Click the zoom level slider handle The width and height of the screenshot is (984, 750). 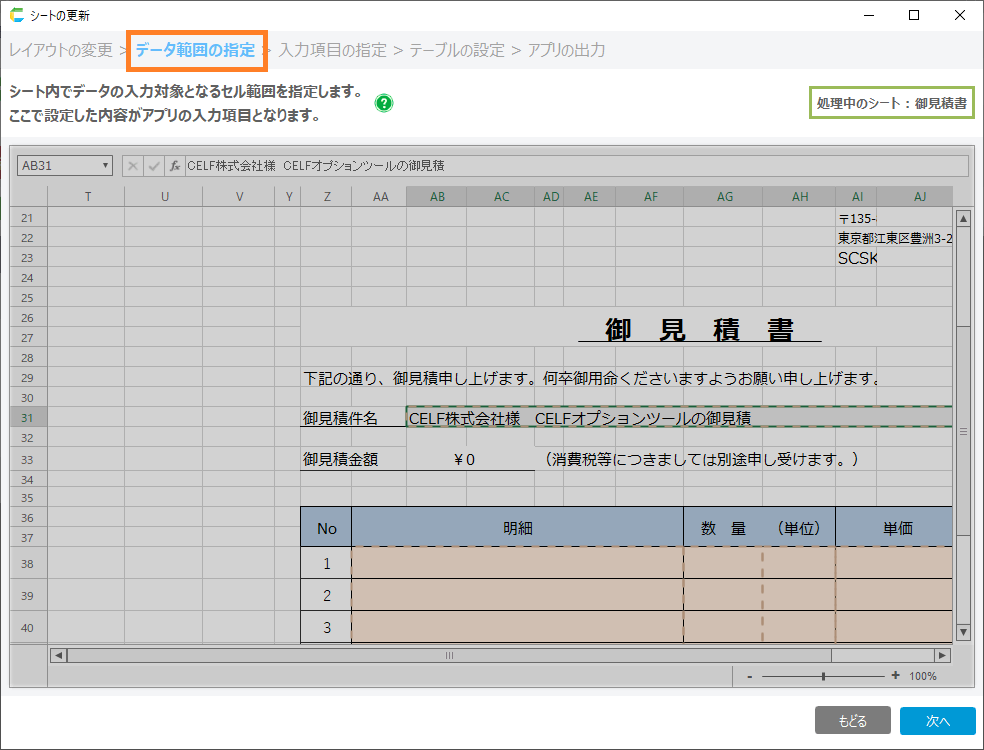823,676
